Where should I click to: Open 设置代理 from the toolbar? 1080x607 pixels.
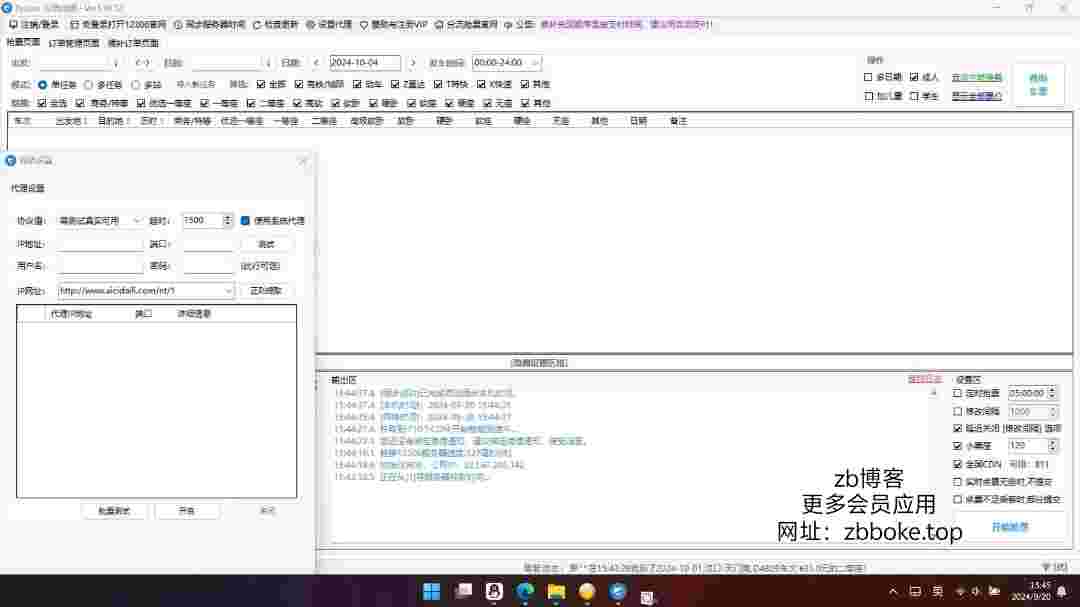[x=329, y=24]
